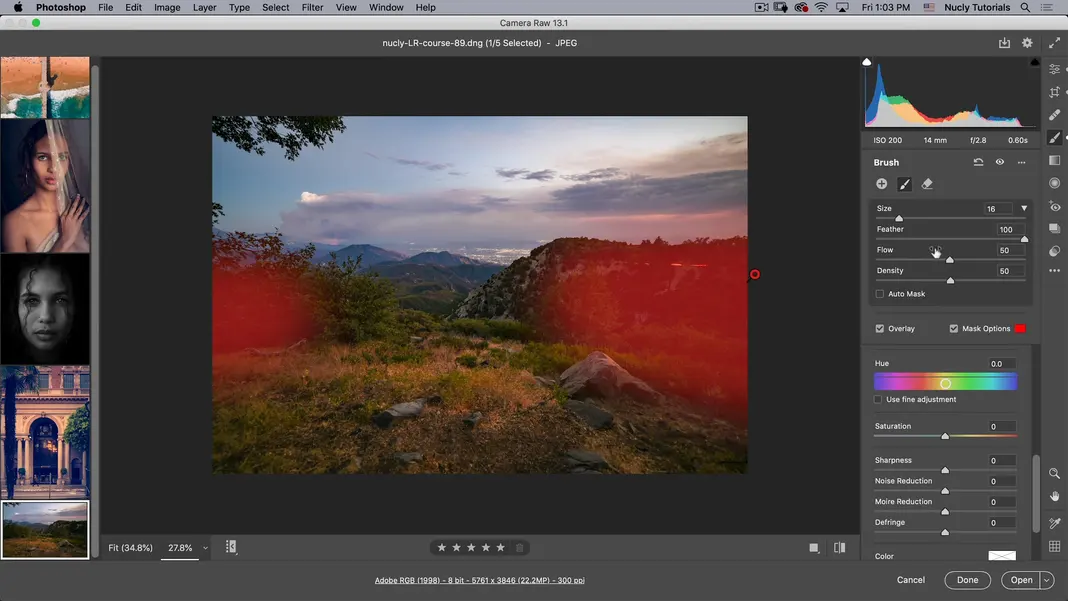Click the Hue rainbow slider bar
Viewport: 1068px width, 601px height.
click(945, 383)
